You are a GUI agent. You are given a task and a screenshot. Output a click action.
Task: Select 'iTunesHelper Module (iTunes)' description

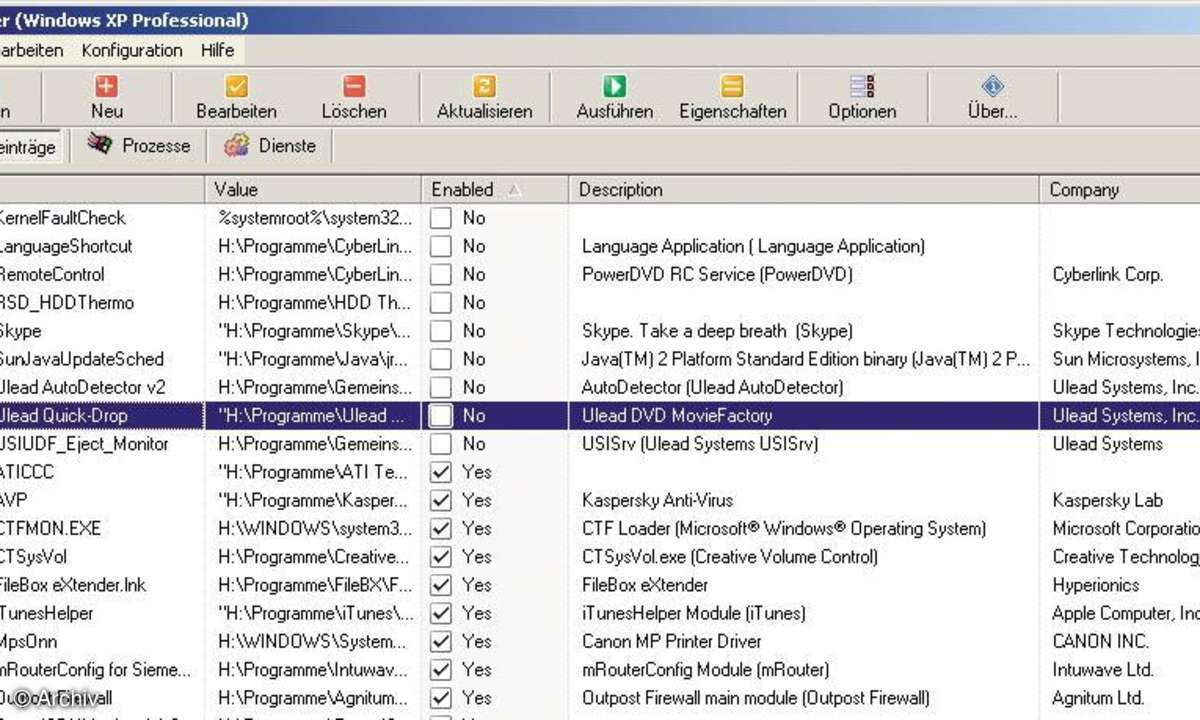(x=693, y=613)
